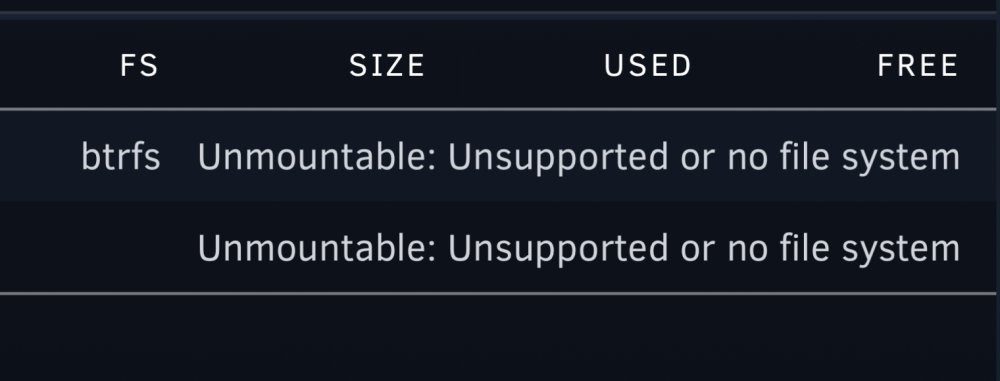
Task: Click word "Unmountable:" in the btrfs row
Action: point(318,157)
